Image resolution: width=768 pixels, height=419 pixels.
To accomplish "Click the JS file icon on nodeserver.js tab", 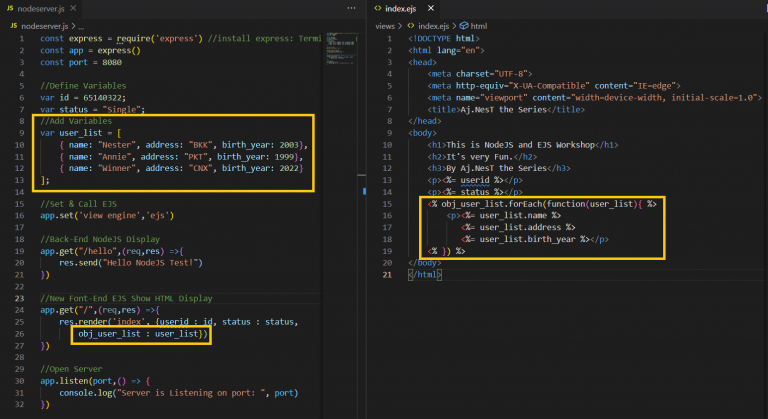I will pyautogui.click(x=9, y=8).
